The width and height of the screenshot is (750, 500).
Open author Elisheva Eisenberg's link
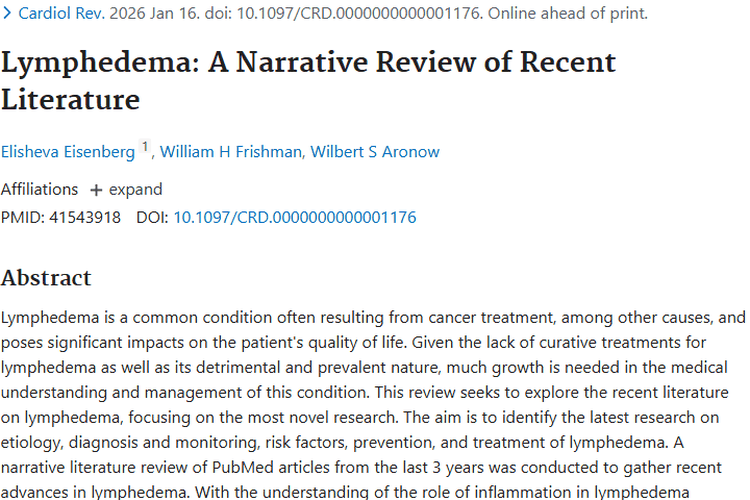[x=67, y=152]
